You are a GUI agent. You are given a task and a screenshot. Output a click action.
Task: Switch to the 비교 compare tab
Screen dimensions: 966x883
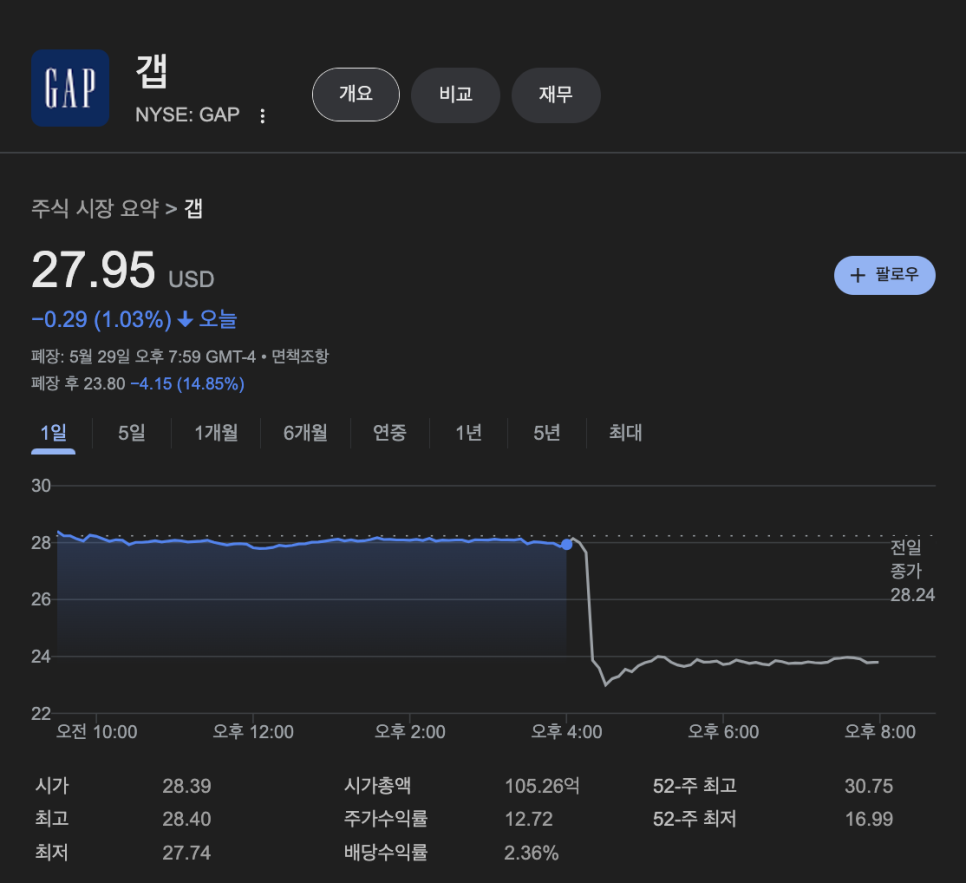pos(455,95)
